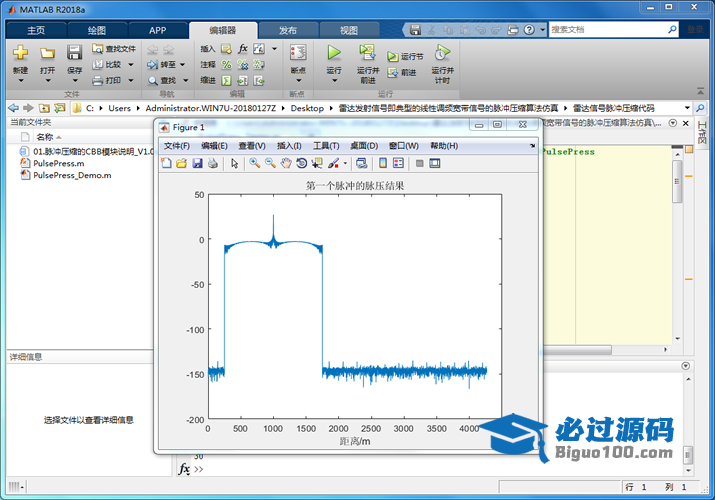Select the Zoom In tool in Figure 1

click(255, 163)
